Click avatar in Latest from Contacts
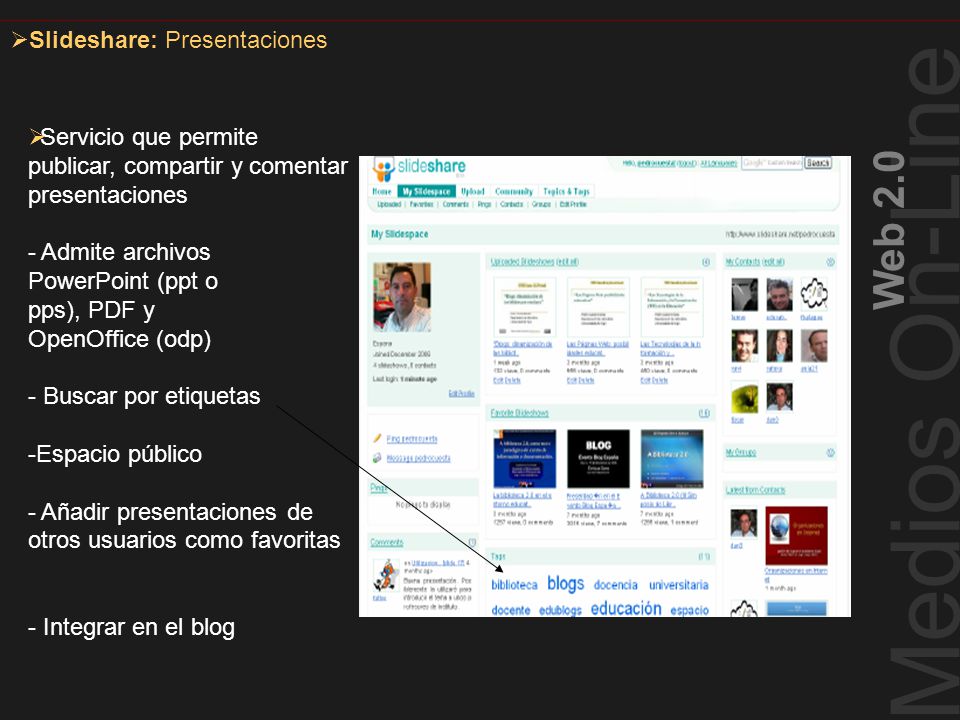The image size is (960, 720). tap(744, 523)
